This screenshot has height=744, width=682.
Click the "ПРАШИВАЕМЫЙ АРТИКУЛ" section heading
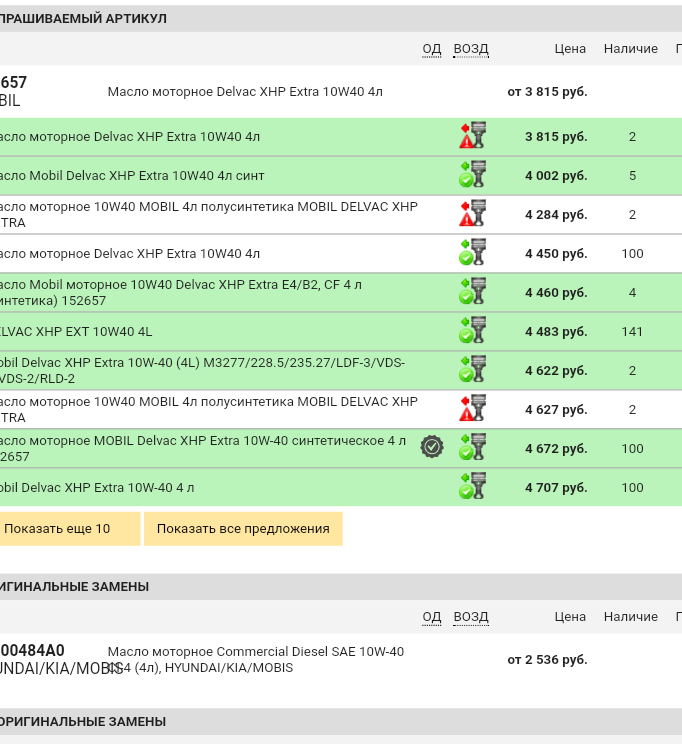(83, 19)
